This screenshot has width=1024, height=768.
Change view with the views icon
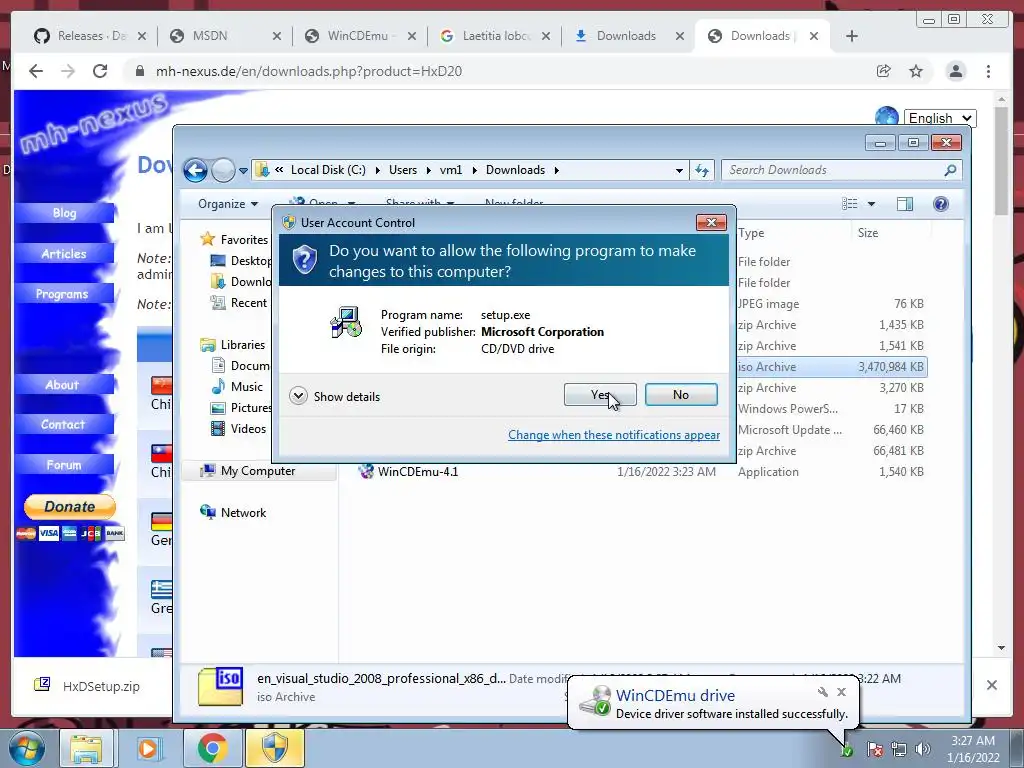850,204
